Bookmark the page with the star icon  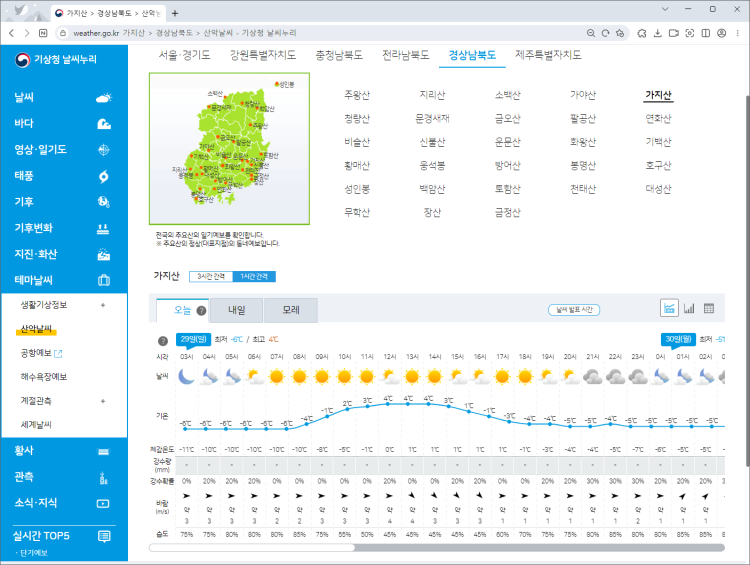click(x=620, y=33)
